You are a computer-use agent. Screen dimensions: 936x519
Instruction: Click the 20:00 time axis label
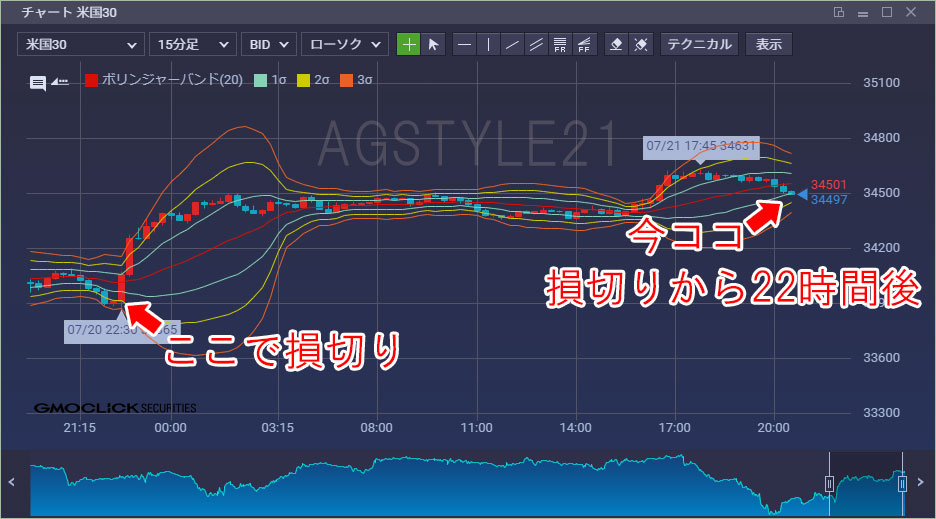(774, 428)
